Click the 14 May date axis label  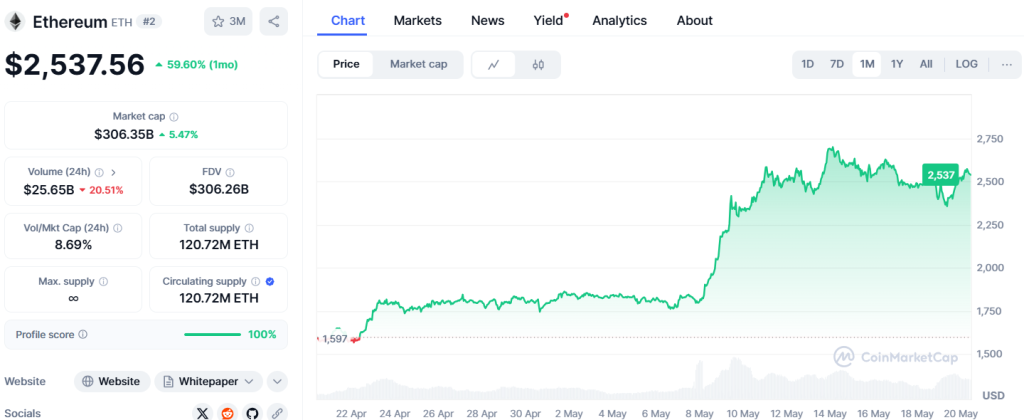[x=830, y=413]
